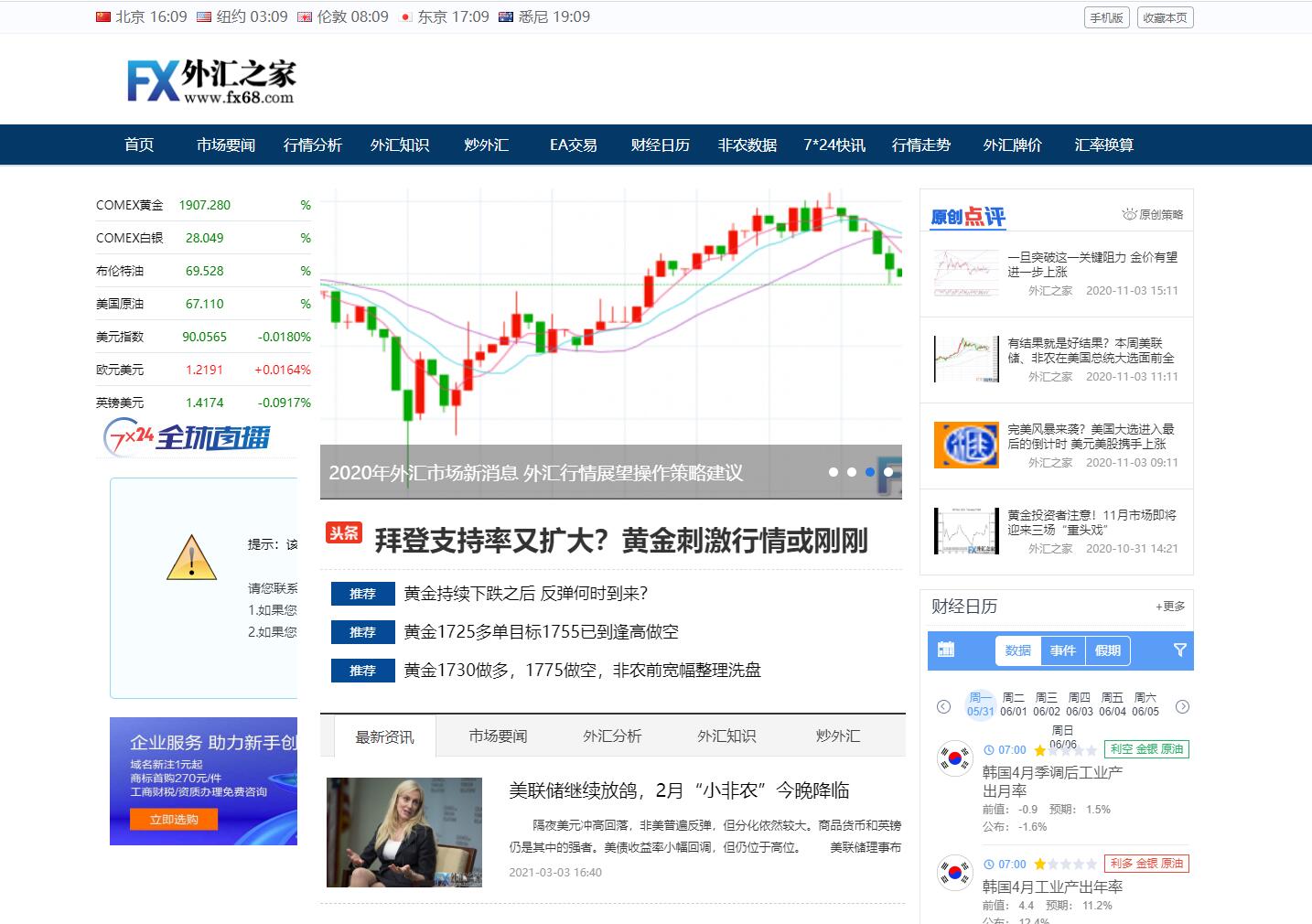Switch calendar view to 事件
Viewport: 1312px width, 924px height.
pyautogui.click(x=1062, y=650)
